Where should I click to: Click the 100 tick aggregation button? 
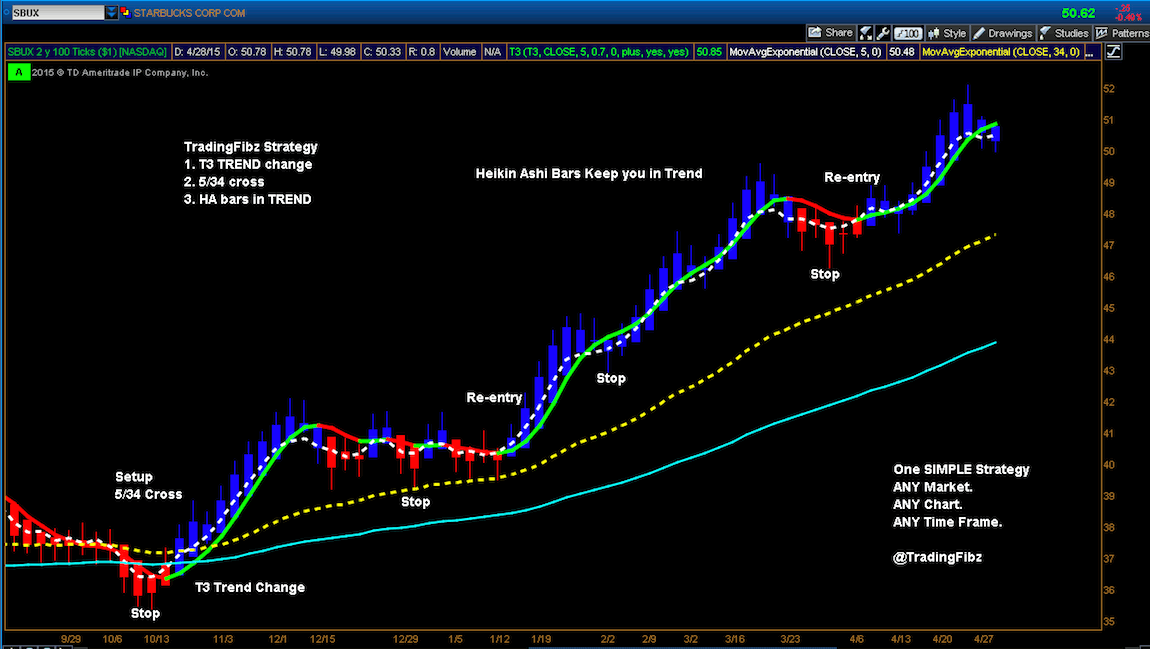click(907, 33)
